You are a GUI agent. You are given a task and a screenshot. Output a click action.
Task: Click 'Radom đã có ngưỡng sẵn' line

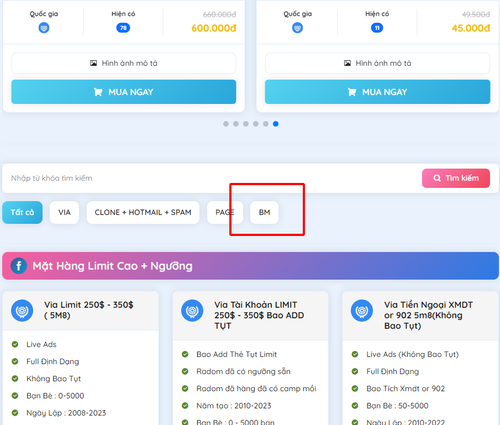(x=243, y=371)
